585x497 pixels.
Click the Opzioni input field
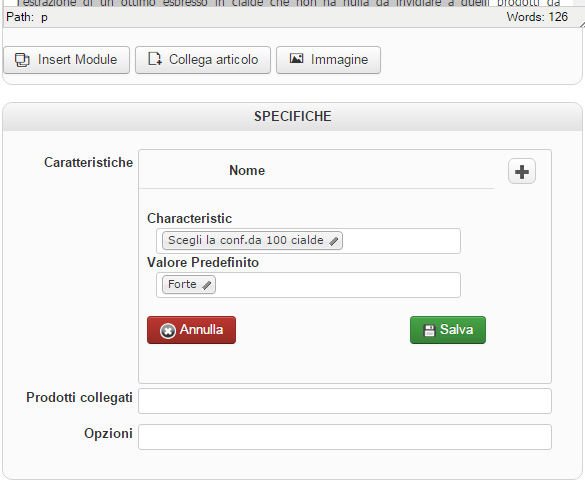point(345,437)
